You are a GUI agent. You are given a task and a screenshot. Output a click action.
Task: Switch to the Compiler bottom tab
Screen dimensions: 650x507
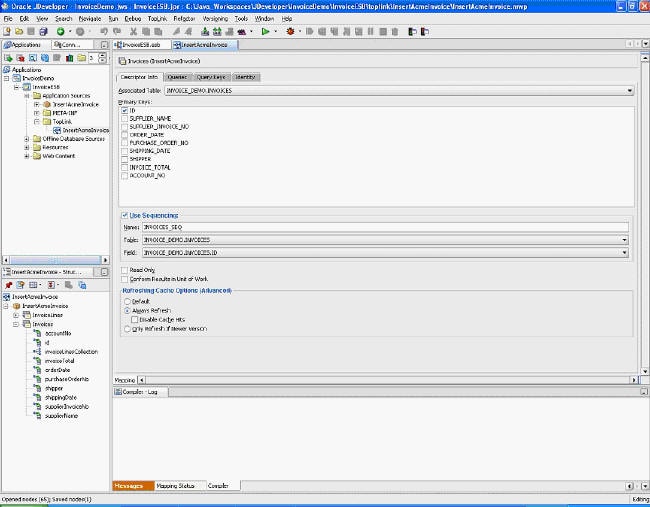click(x=218, y=486)
